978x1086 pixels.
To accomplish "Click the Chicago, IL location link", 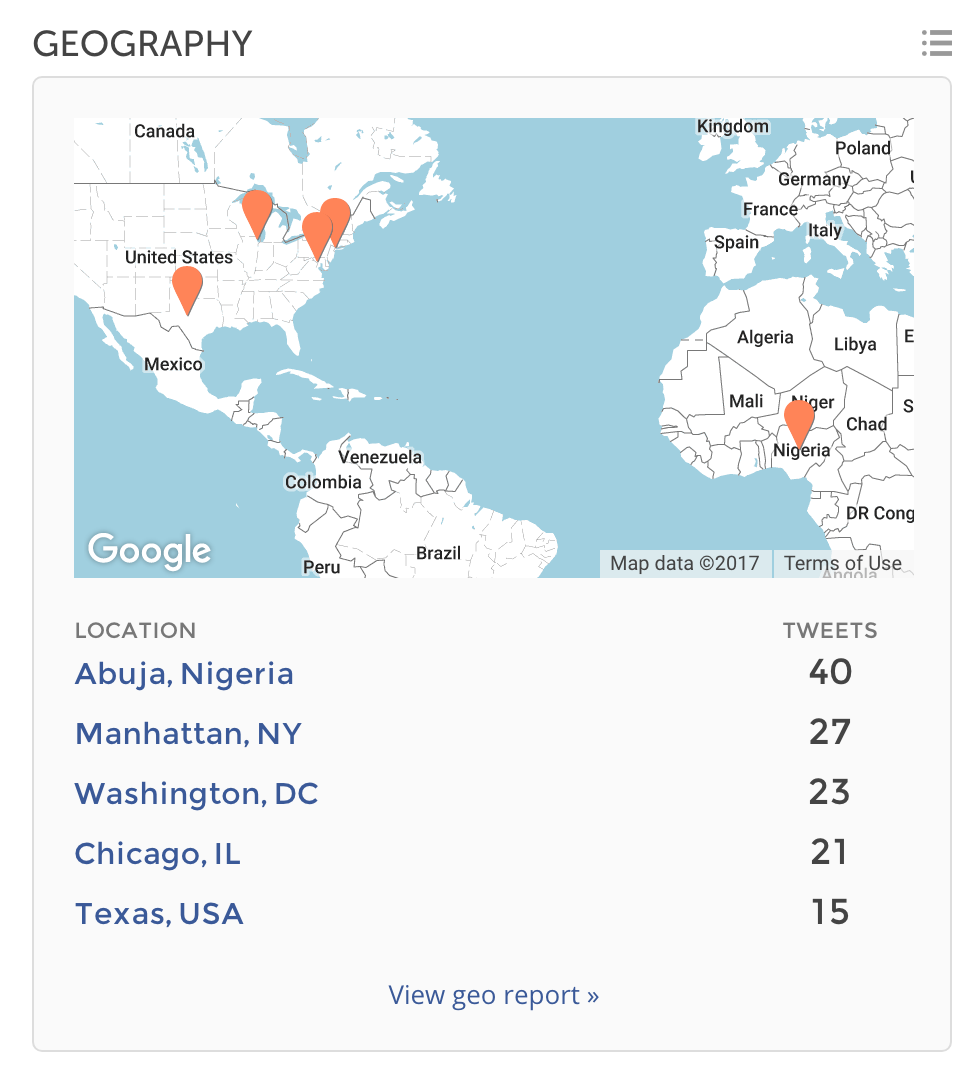I will click(158, 853).
